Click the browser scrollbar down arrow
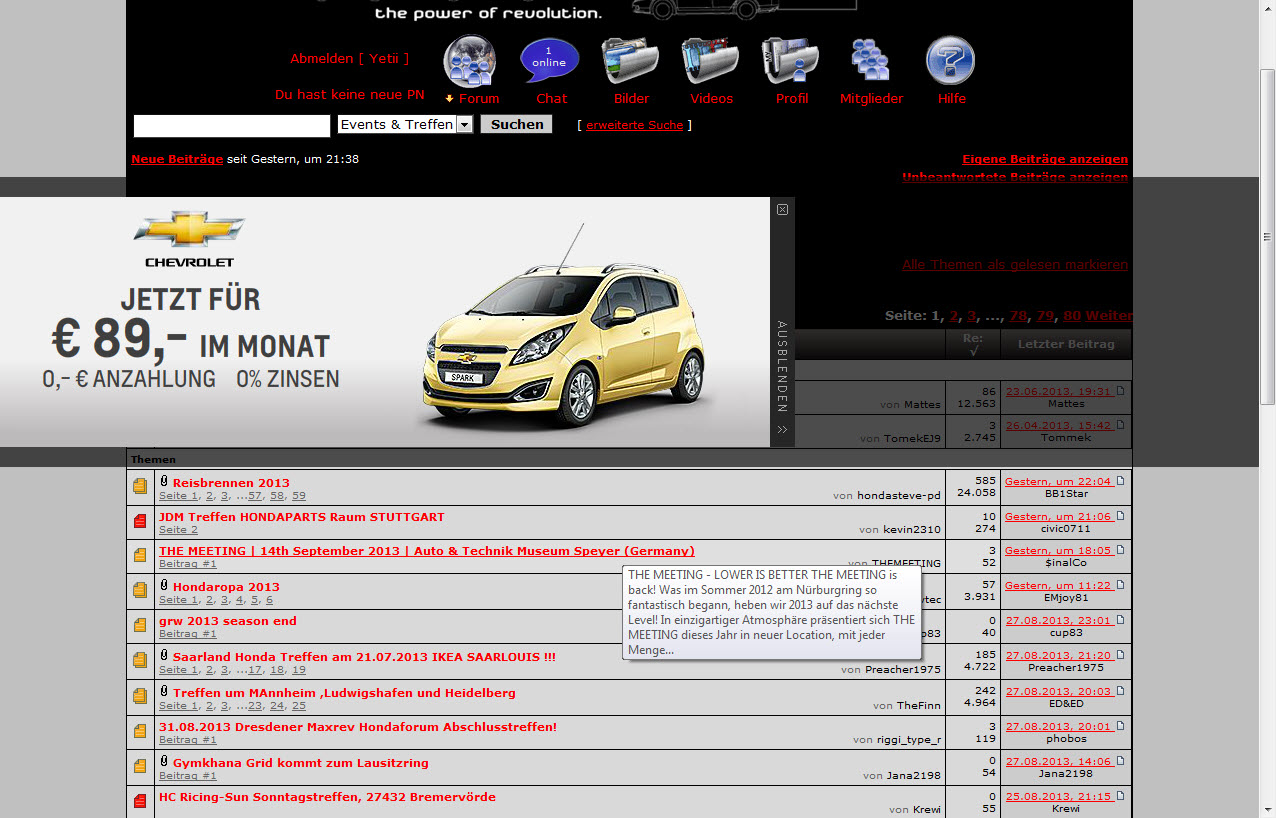Image resolution: width=1276 pixels, height=818 pixels. pos(1267,808)
